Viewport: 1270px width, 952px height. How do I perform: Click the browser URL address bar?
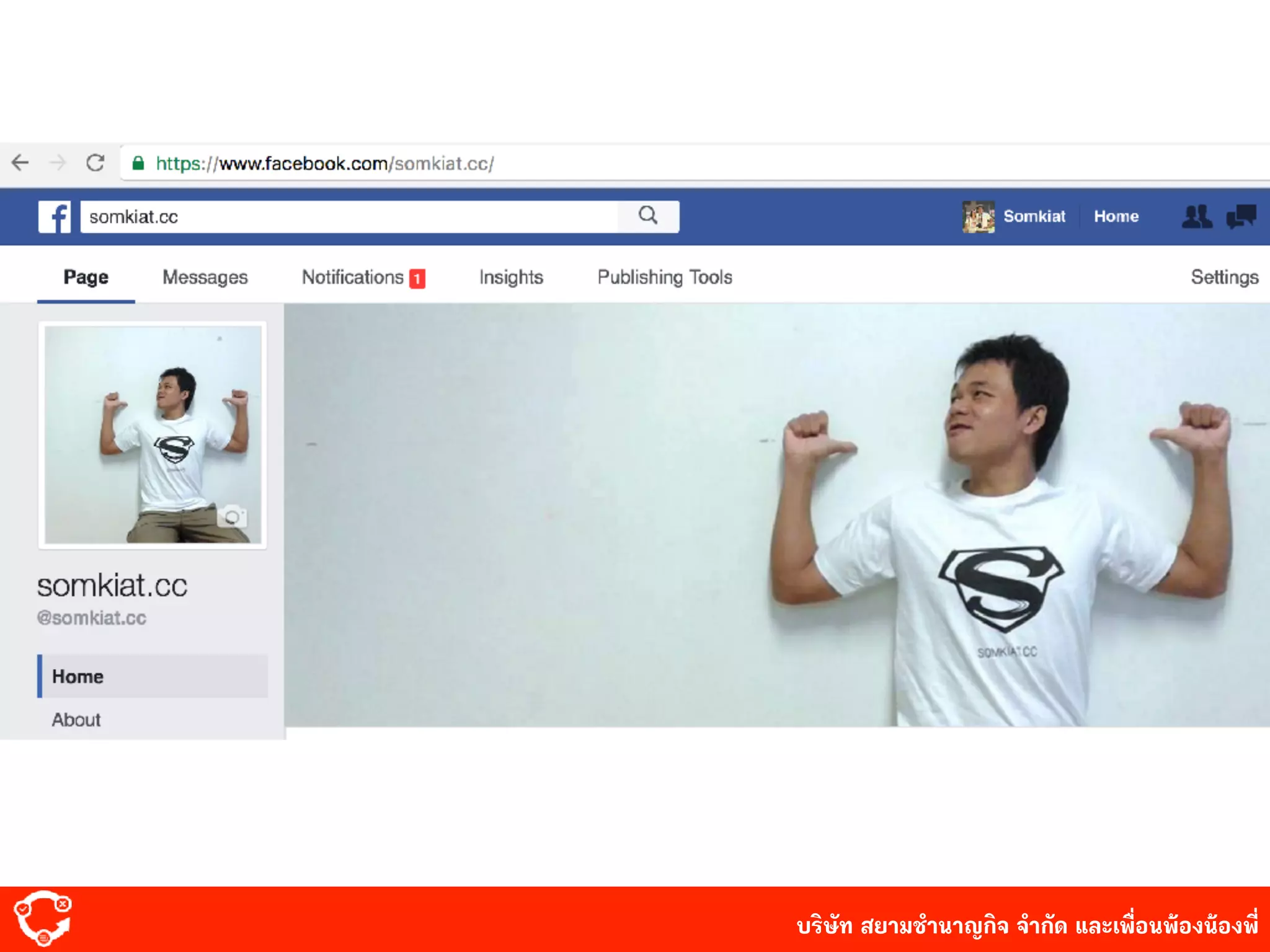click(682, 164)
